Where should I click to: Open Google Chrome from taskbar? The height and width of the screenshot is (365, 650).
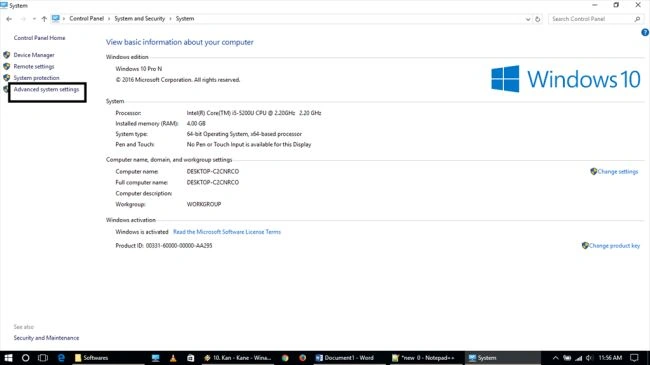point(285,358)
